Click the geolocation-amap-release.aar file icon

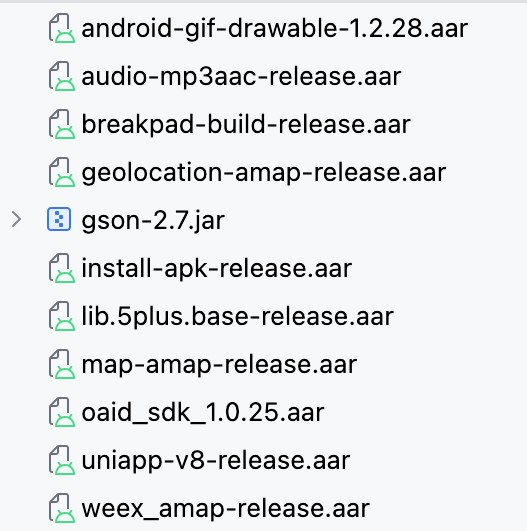click(61, 173)
